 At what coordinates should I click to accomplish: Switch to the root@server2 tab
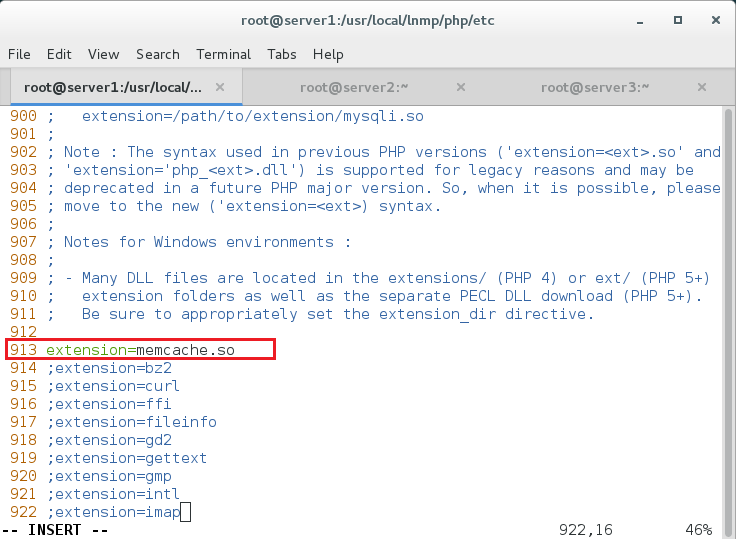354,87
